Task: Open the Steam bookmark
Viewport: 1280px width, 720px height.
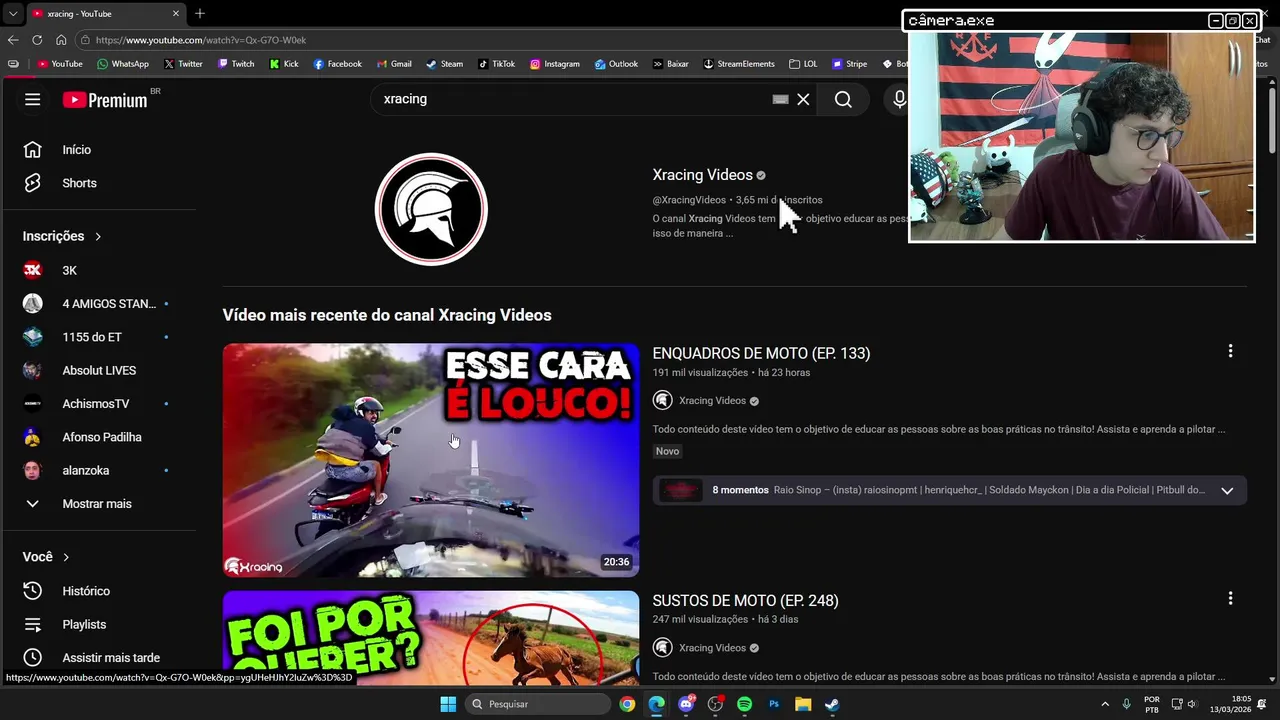Action: click(445, 63)
